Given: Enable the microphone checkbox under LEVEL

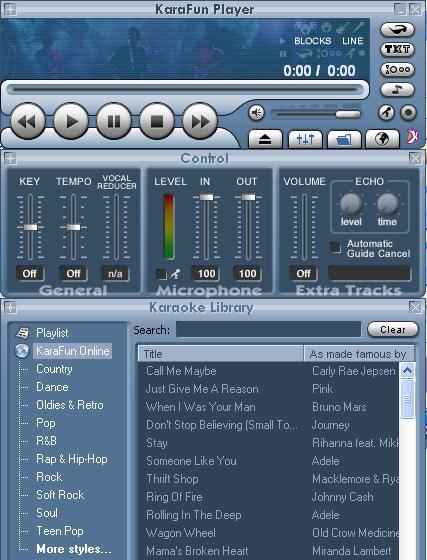Looking at the screenshot, I should (x=161, y=274).
